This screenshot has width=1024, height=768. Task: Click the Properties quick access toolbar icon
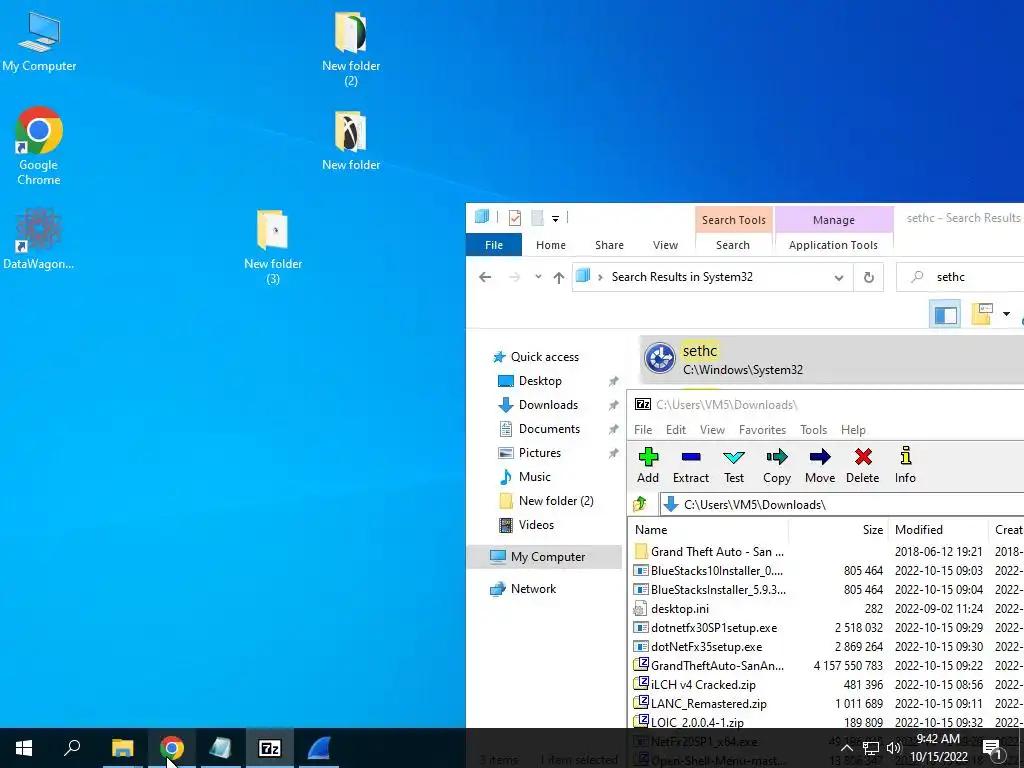515,217
